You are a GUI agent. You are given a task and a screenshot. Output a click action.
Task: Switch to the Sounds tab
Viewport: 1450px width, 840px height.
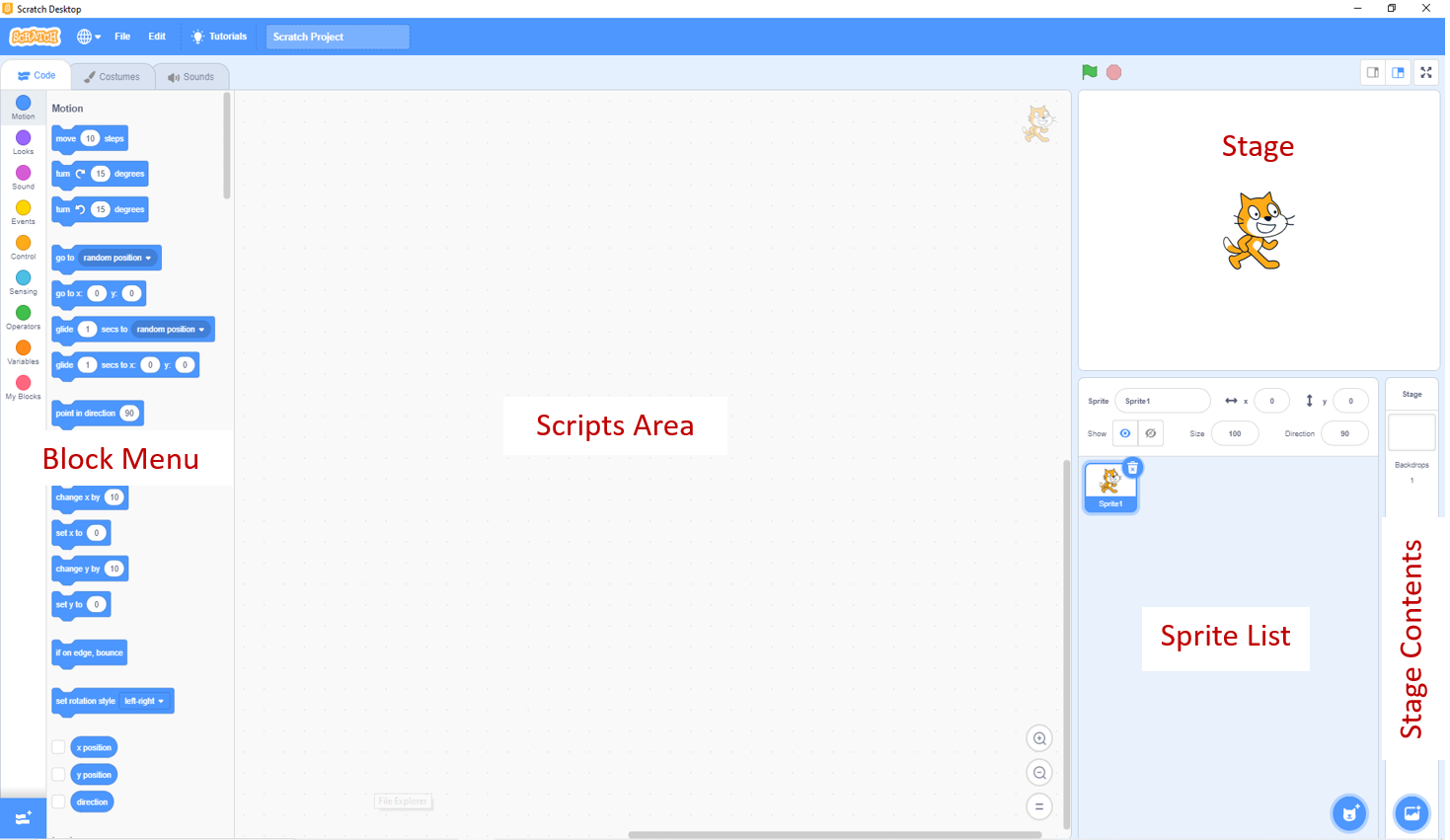(191, 77)
